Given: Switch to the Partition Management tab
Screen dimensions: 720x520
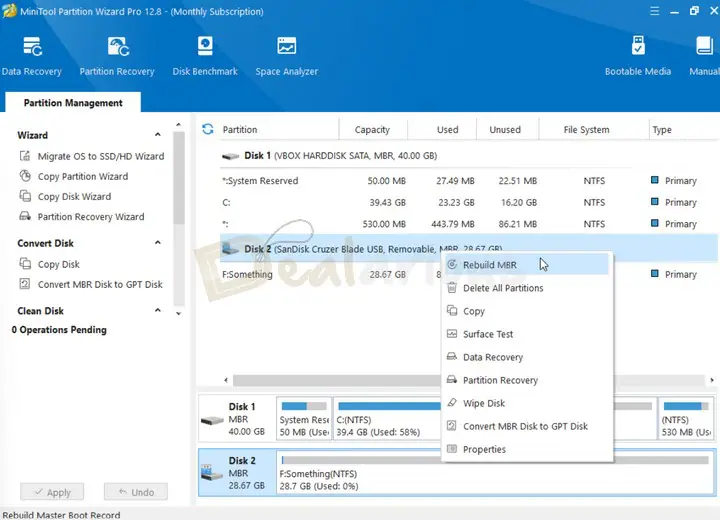Looking at the screenshot, I should [x=73, y=103].
